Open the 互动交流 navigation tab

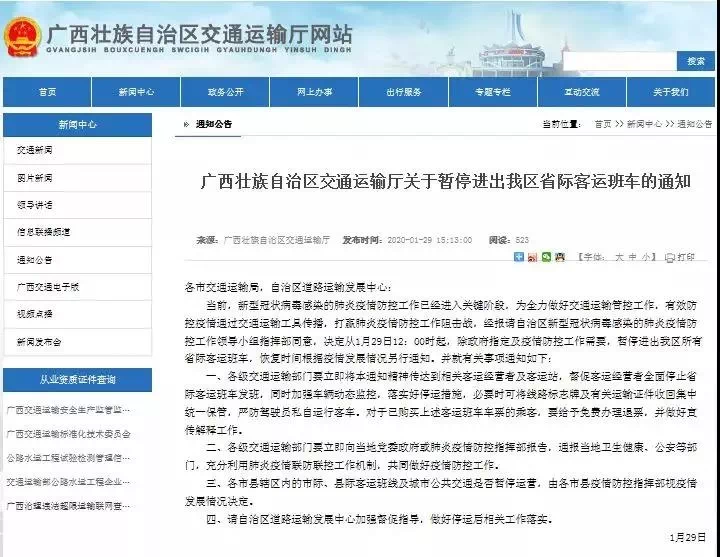[x=581, y=92]
